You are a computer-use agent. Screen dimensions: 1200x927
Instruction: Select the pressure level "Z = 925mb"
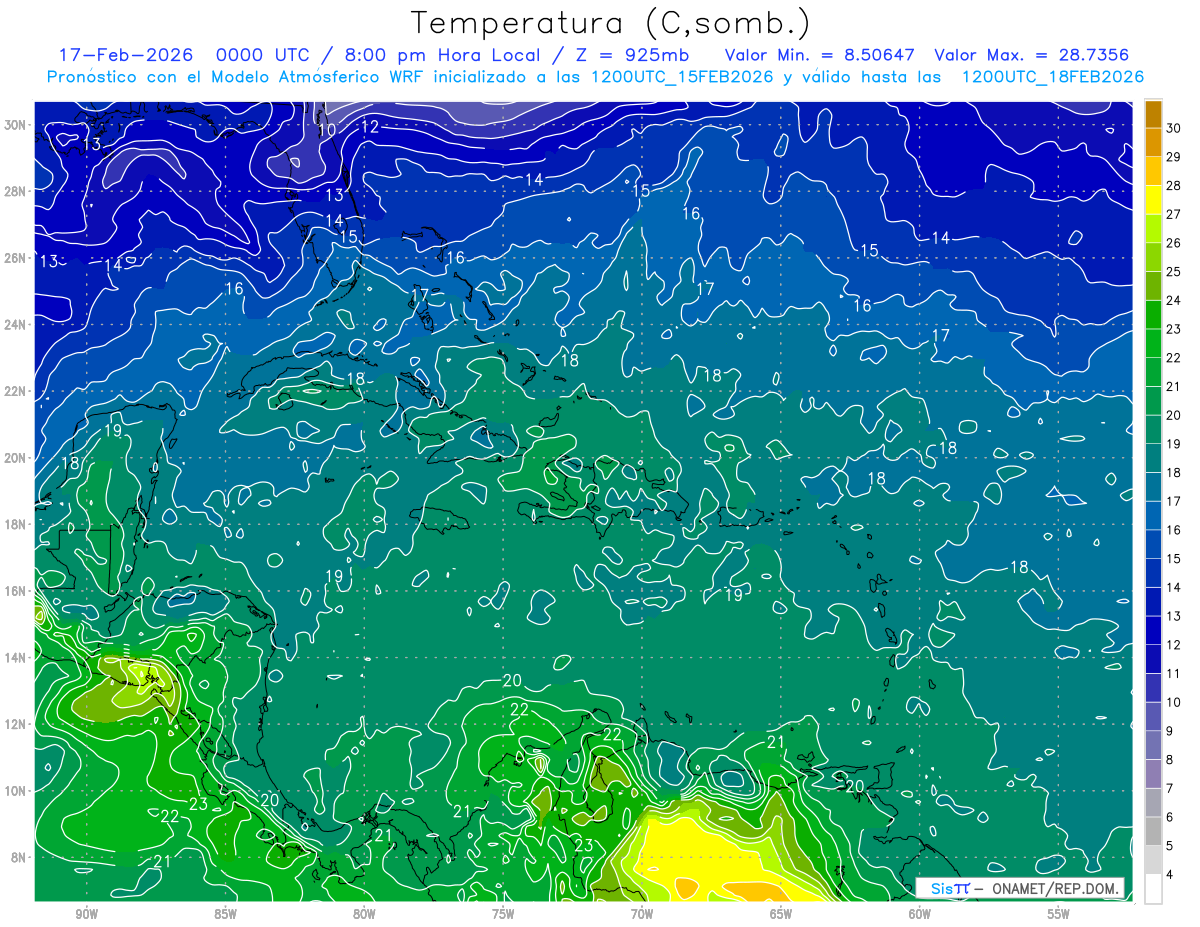[x=630, y=55]
